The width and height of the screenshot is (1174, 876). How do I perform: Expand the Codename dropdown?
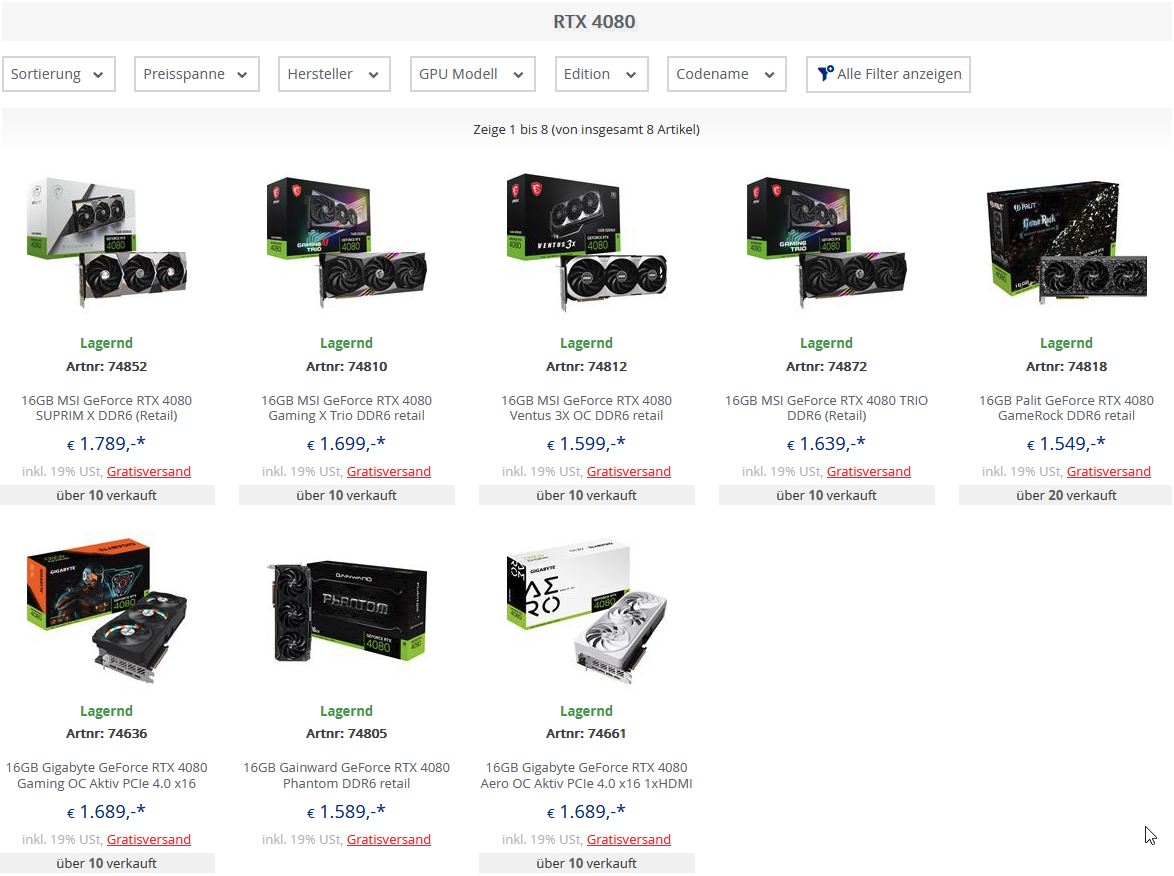(726, 74)
